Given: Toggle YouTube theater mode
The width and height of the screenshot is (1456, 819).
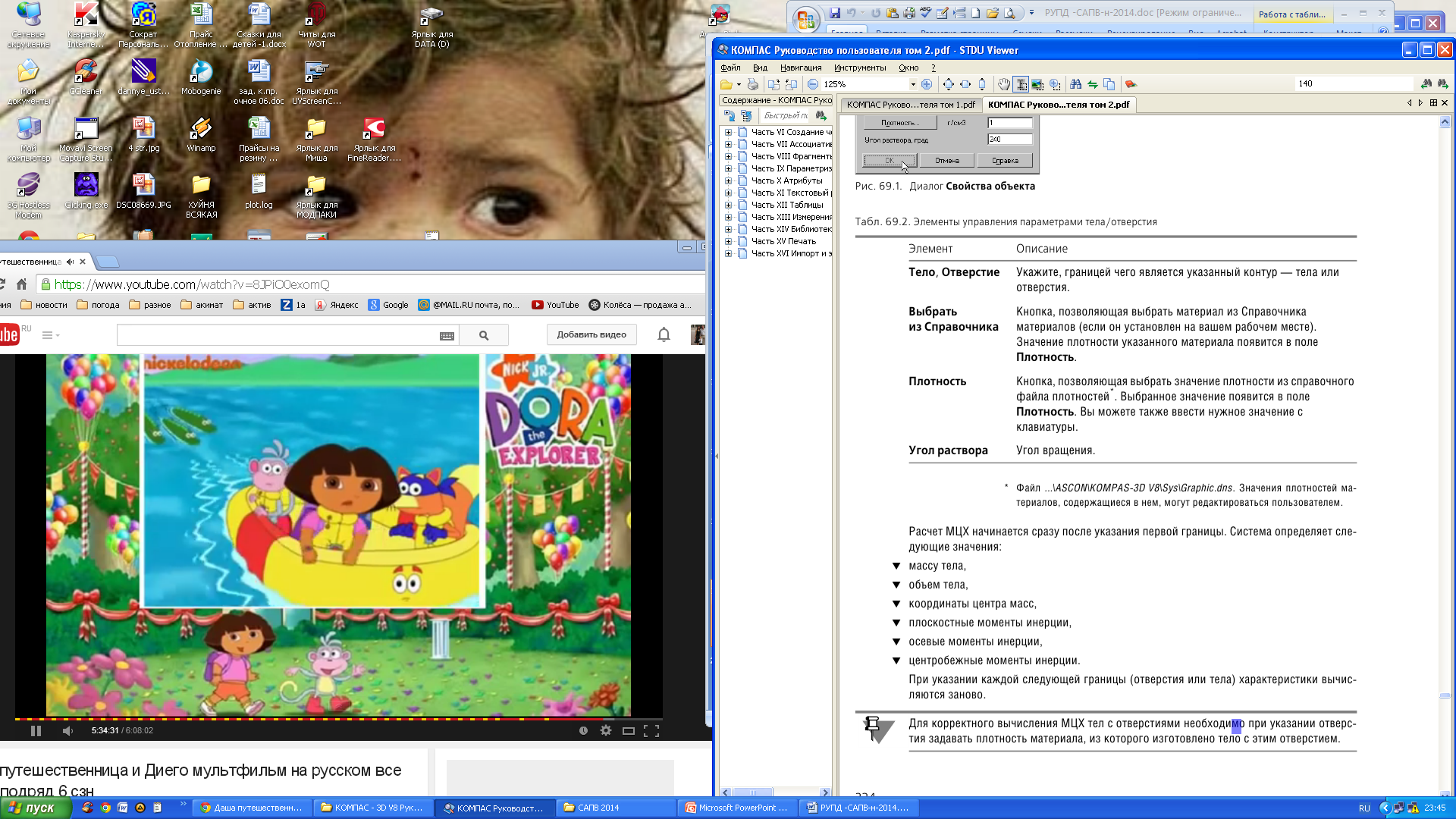Looking at the screenshot, I should click(x=628, y=730).
